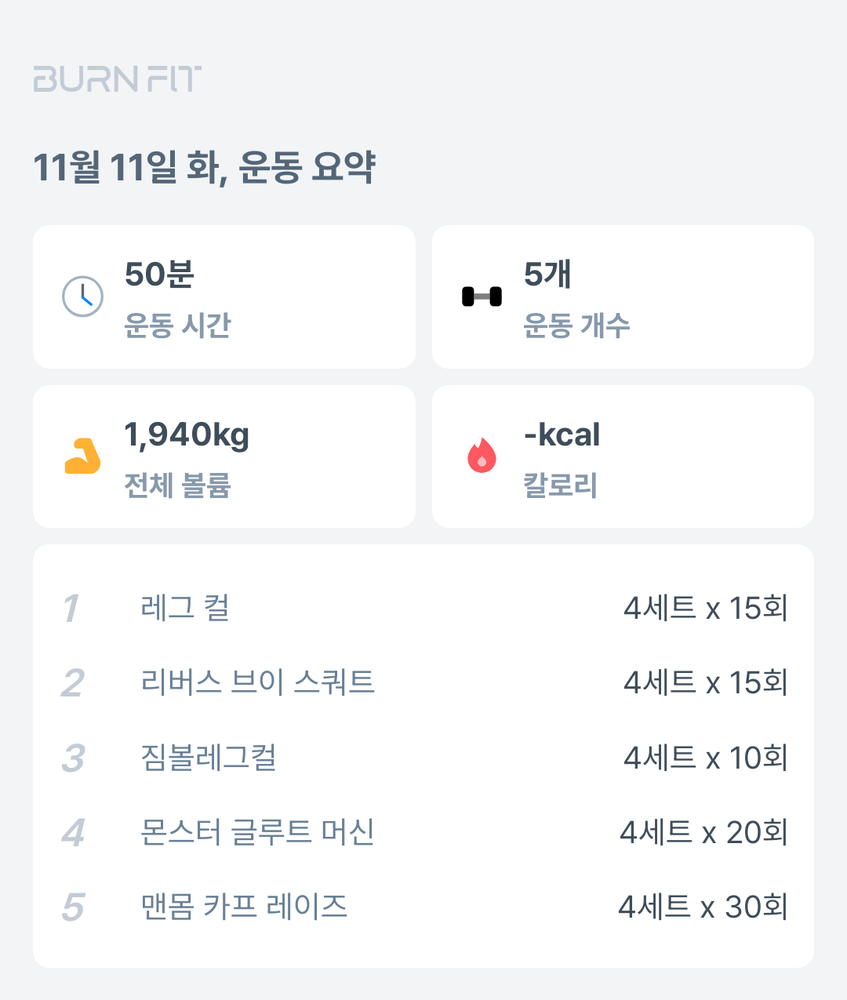Tap the -kcal calorie value
The height and width of the screenshot is (1000, 847).
pyautogui.click(x=561, y=435)
